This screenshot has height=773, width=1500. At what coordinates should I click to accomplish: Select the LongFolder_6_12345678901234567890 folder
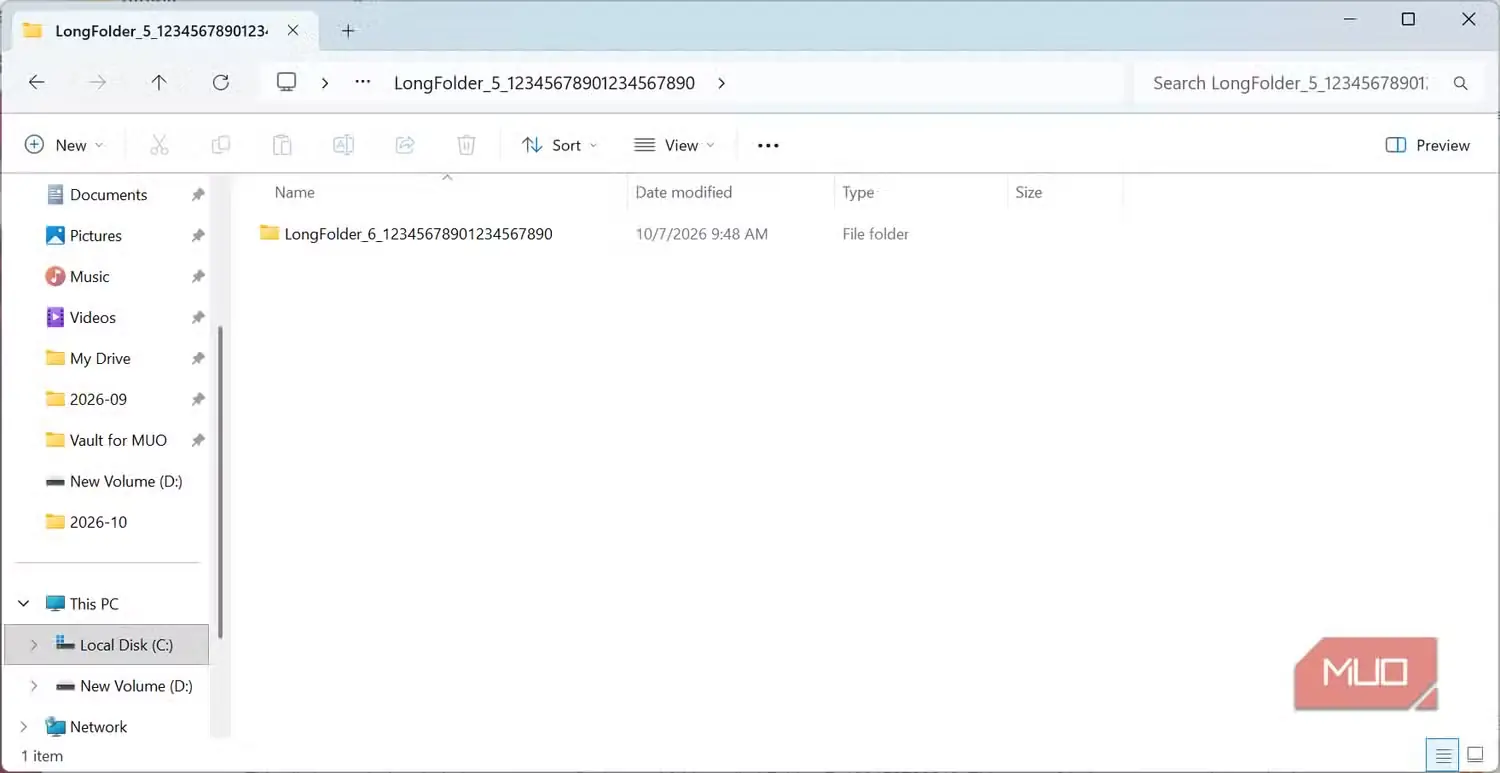pos(405,234)
